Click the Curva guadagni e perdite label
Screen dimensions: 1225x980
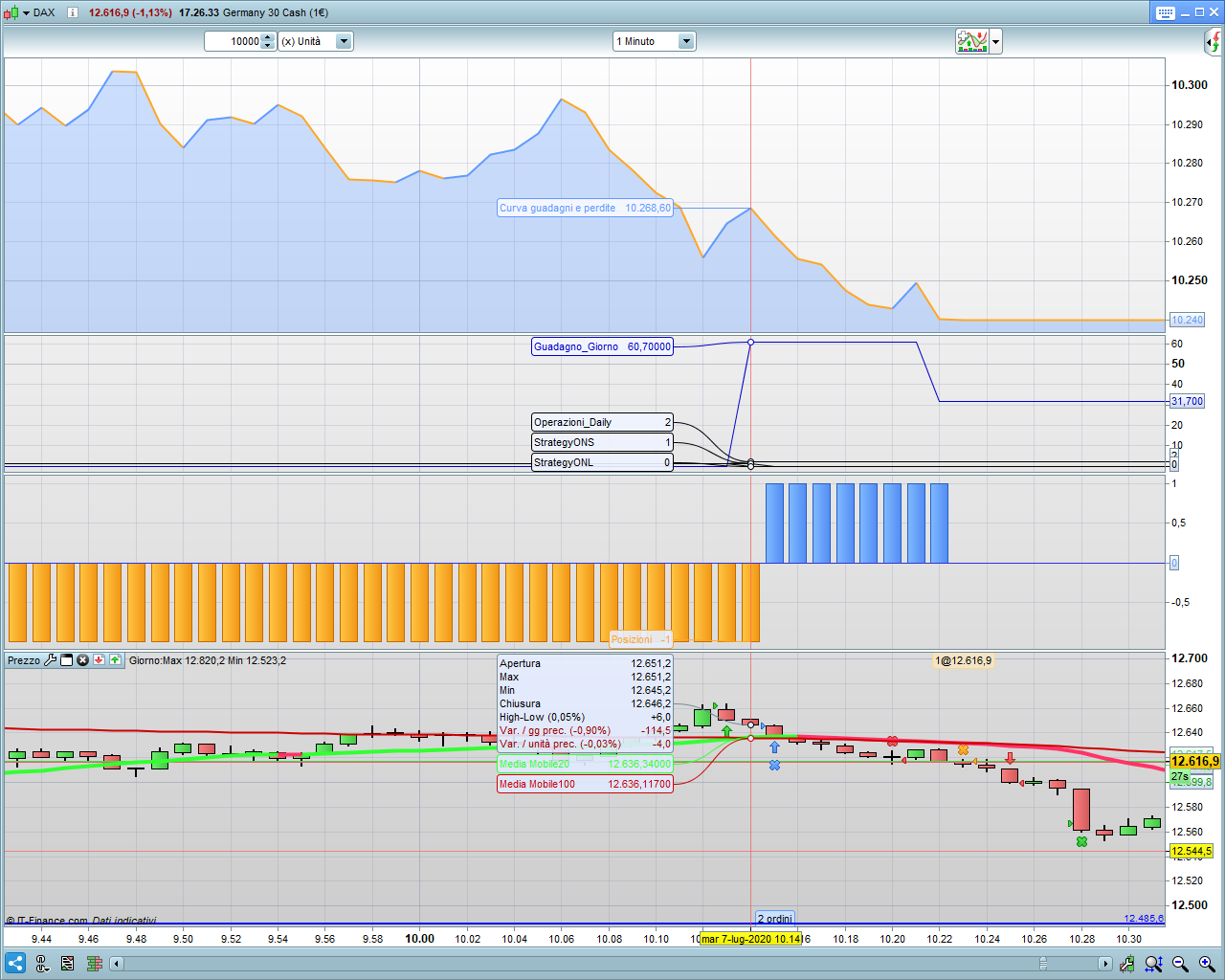(x=585, y=208)
